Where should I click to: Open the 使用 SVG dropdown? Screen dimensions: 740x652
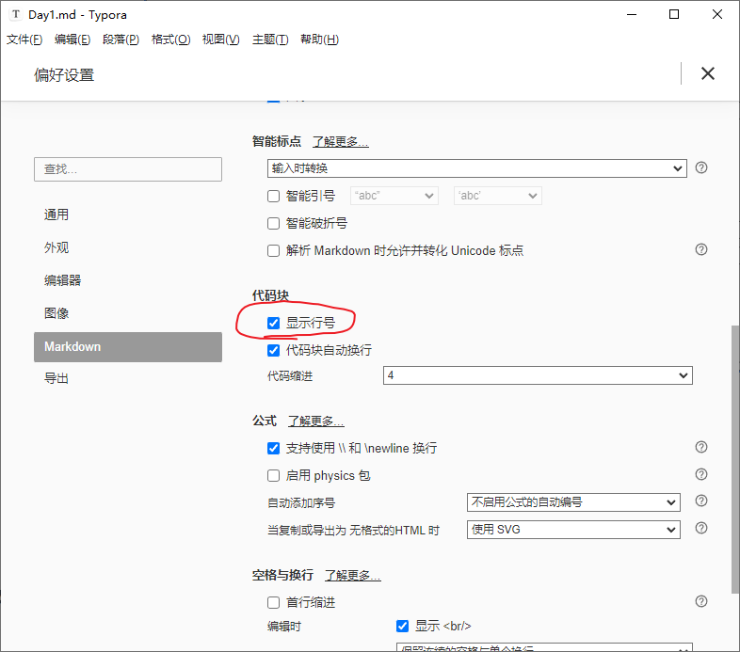coord(573,529)
